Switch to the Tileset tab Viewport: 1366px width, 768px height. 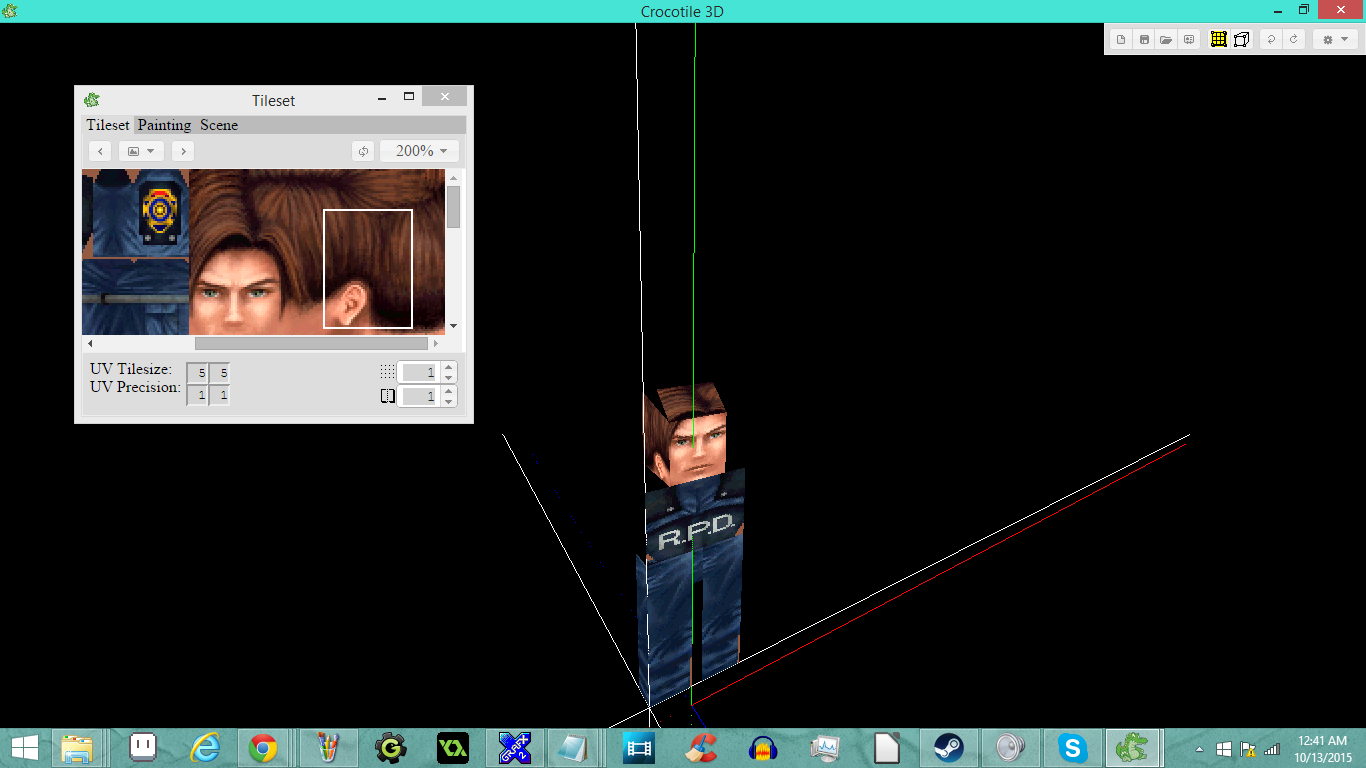pos(108,125)
